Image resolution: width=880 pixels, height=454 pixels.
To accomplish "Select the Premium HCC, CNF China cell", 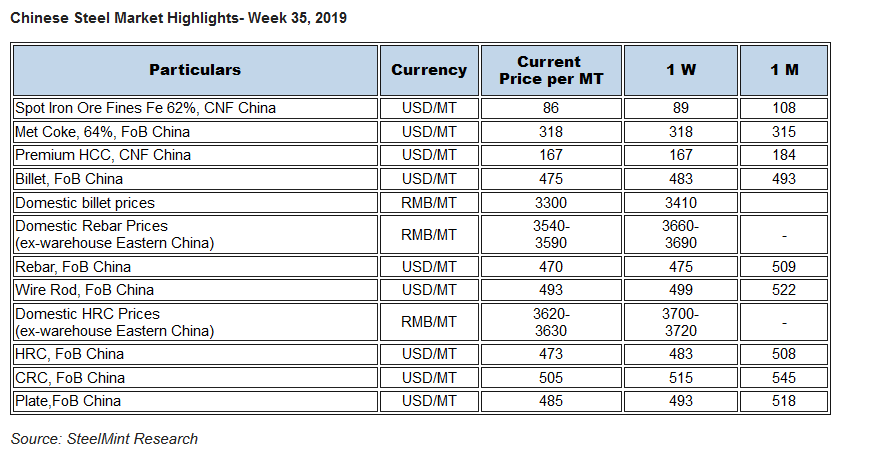I will click(x=195, y=155).
